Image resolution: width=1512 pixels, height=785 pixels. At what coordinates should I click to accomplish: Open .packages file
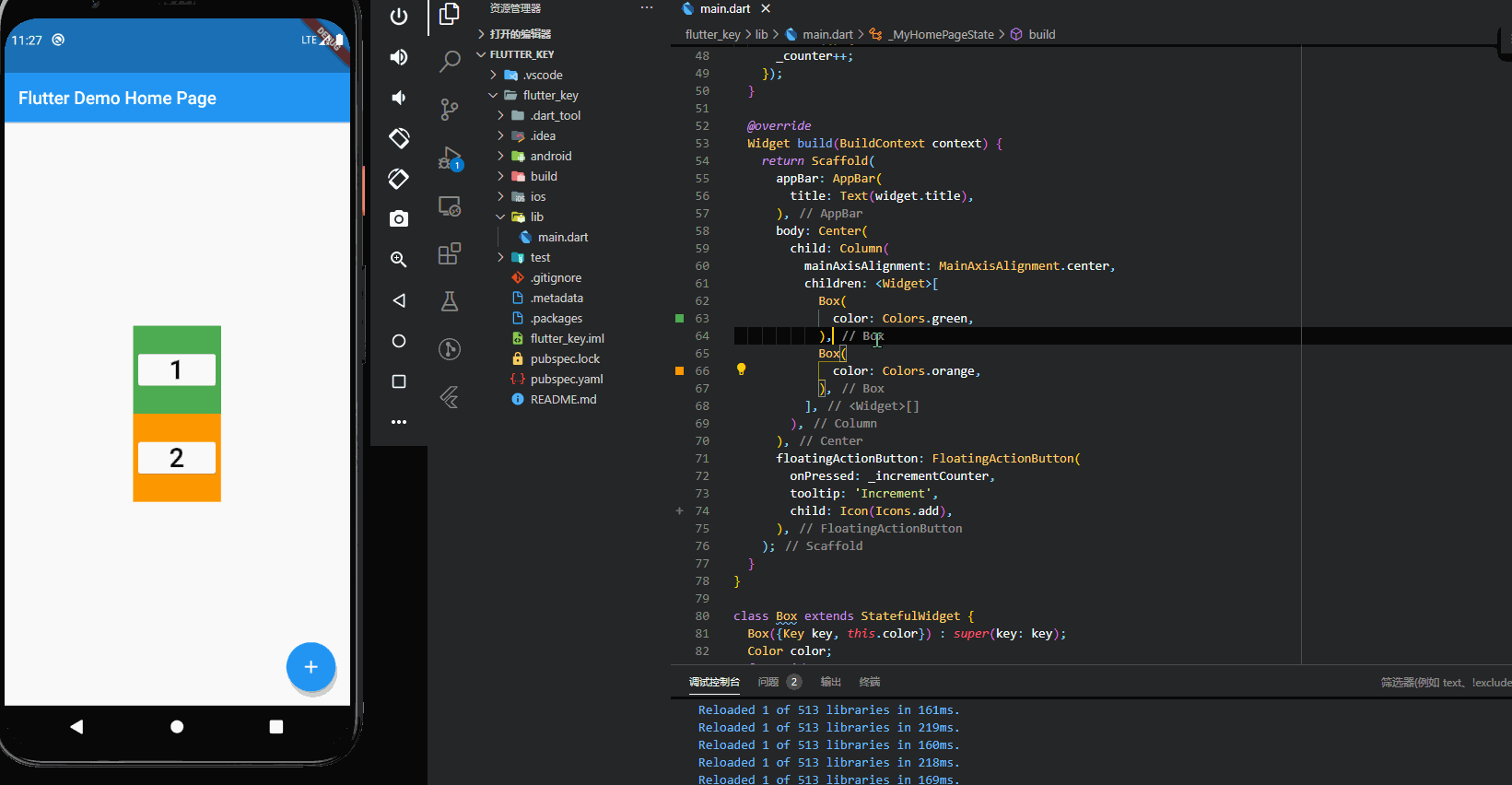coord(557,318)
